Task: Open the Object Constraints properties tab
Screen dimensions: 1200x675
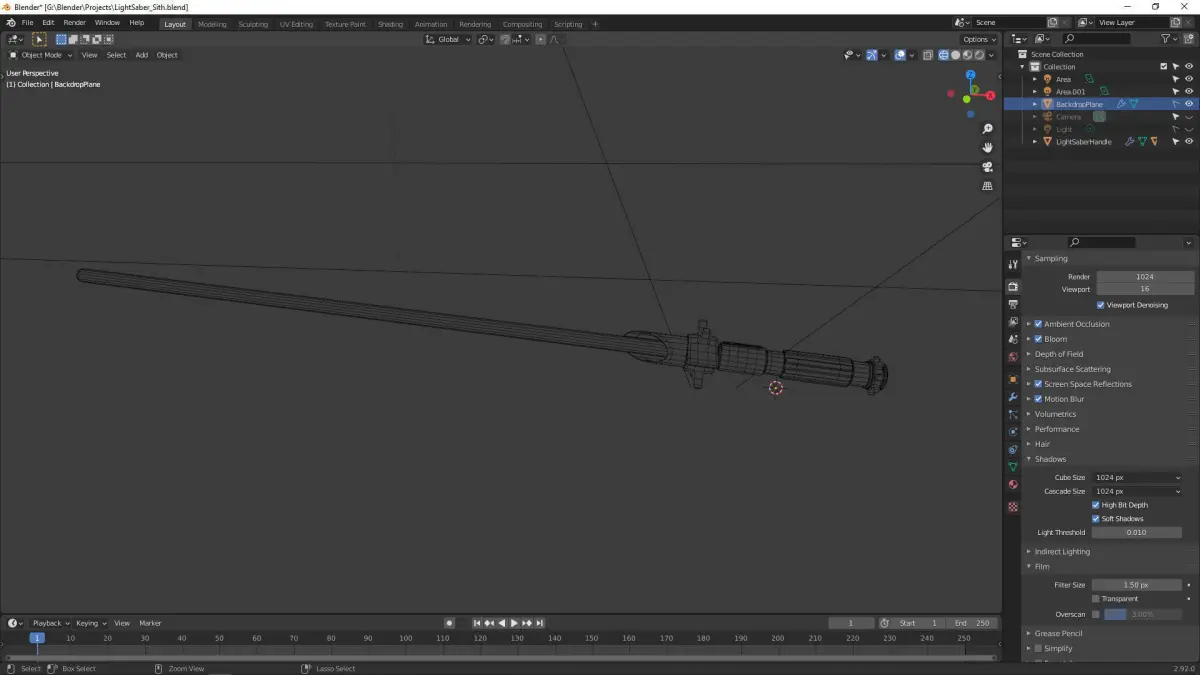Action: coord(1013,449)
